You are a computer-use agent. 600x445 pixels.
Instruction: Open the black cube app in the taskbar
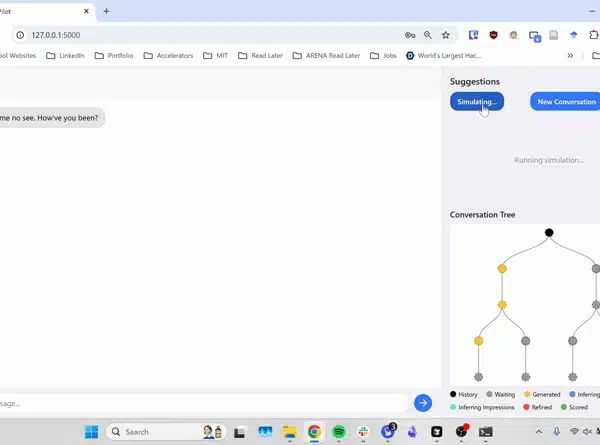tap(437, 432)
